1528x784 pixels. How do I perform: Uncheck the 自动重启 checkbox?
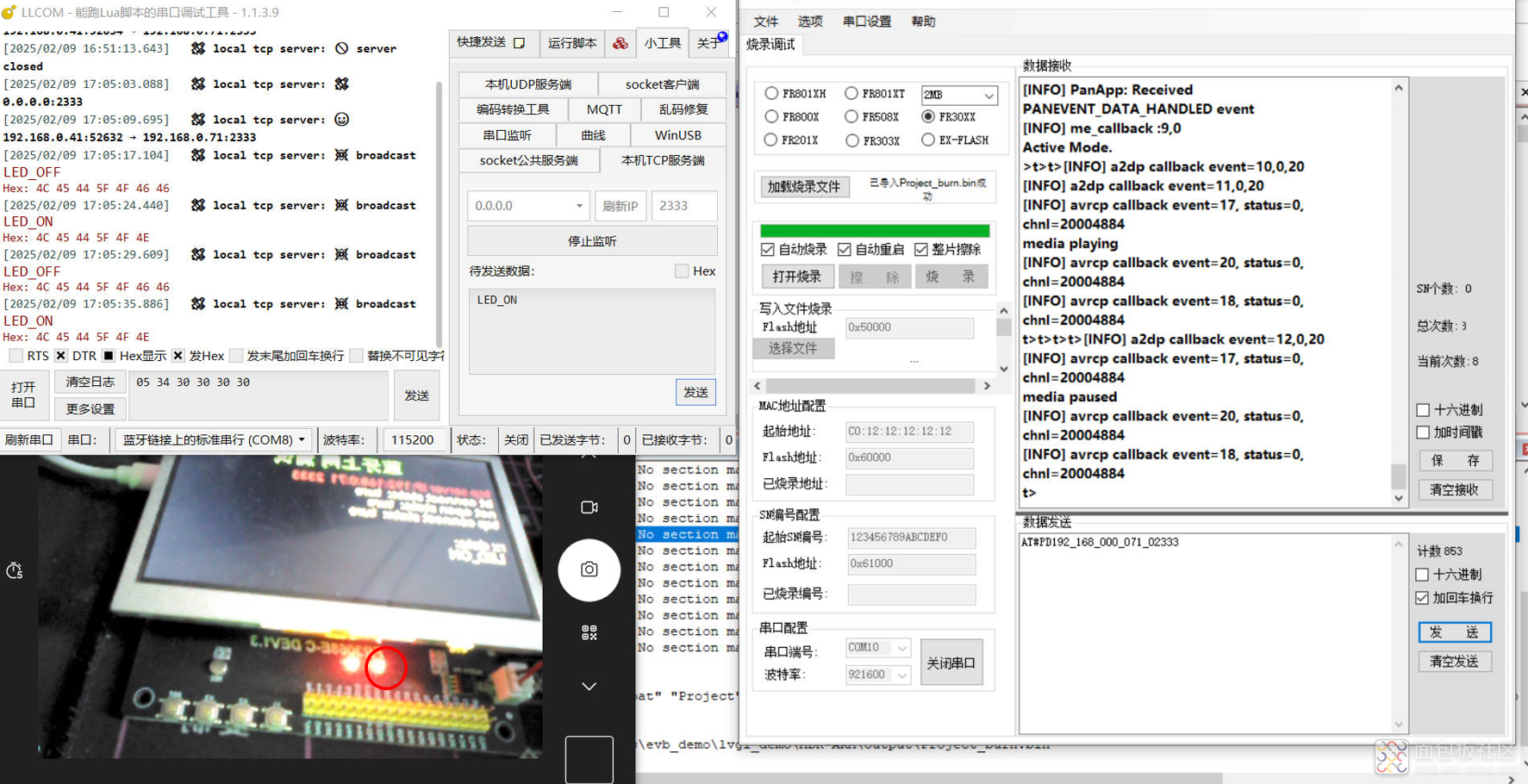tap(845, 250)
